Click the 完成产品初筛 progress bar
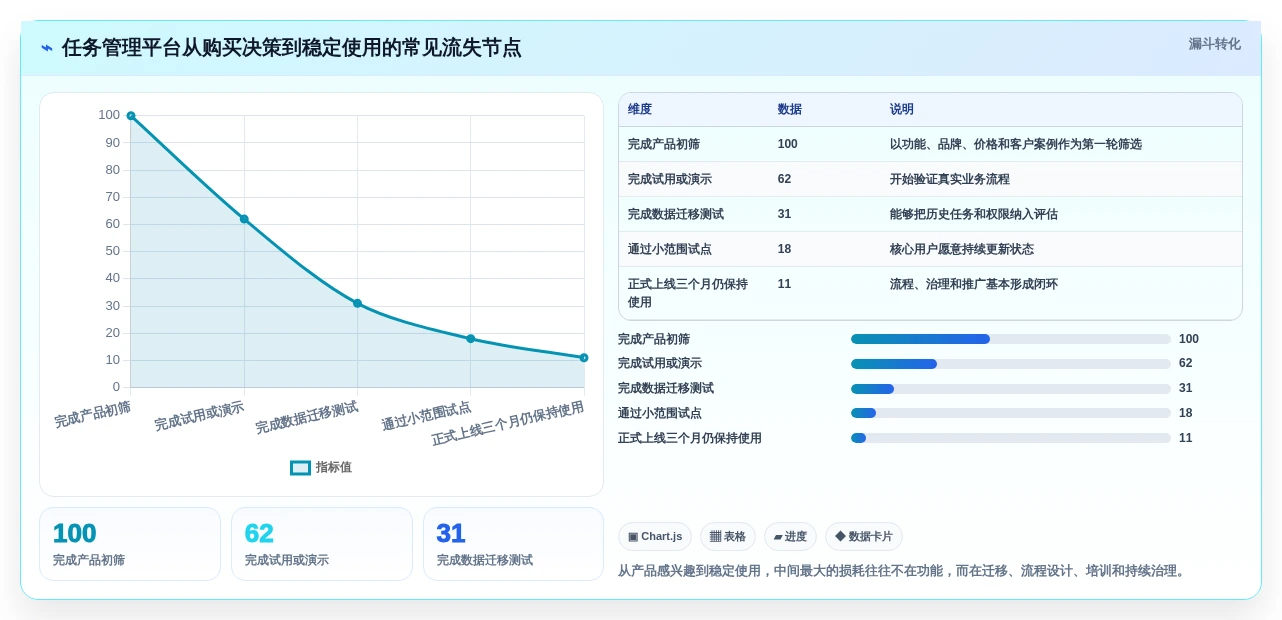The image size is (1282, 620). (1011, 339)
